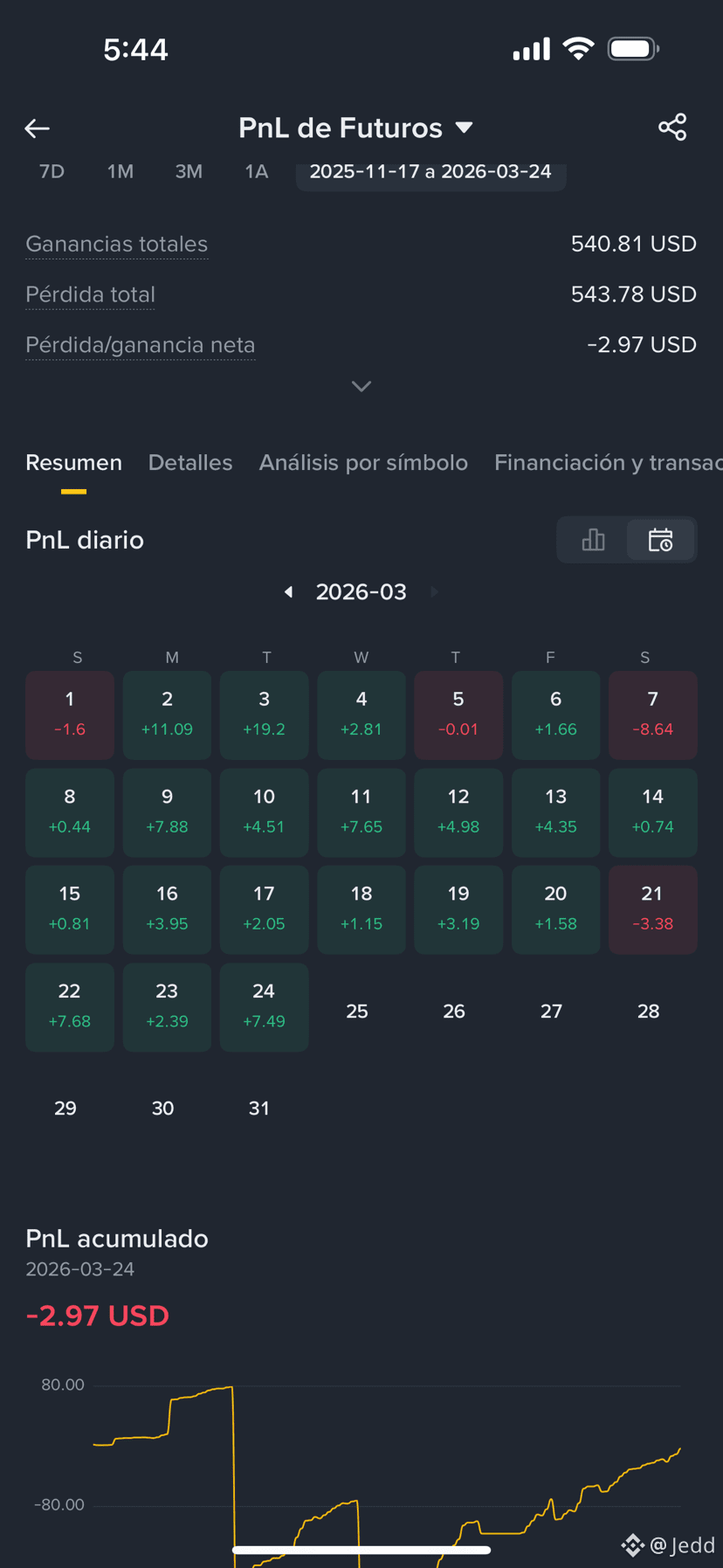Expand the summary details chevron
This screenshot has height=1568, width=723.
(361, 386)
